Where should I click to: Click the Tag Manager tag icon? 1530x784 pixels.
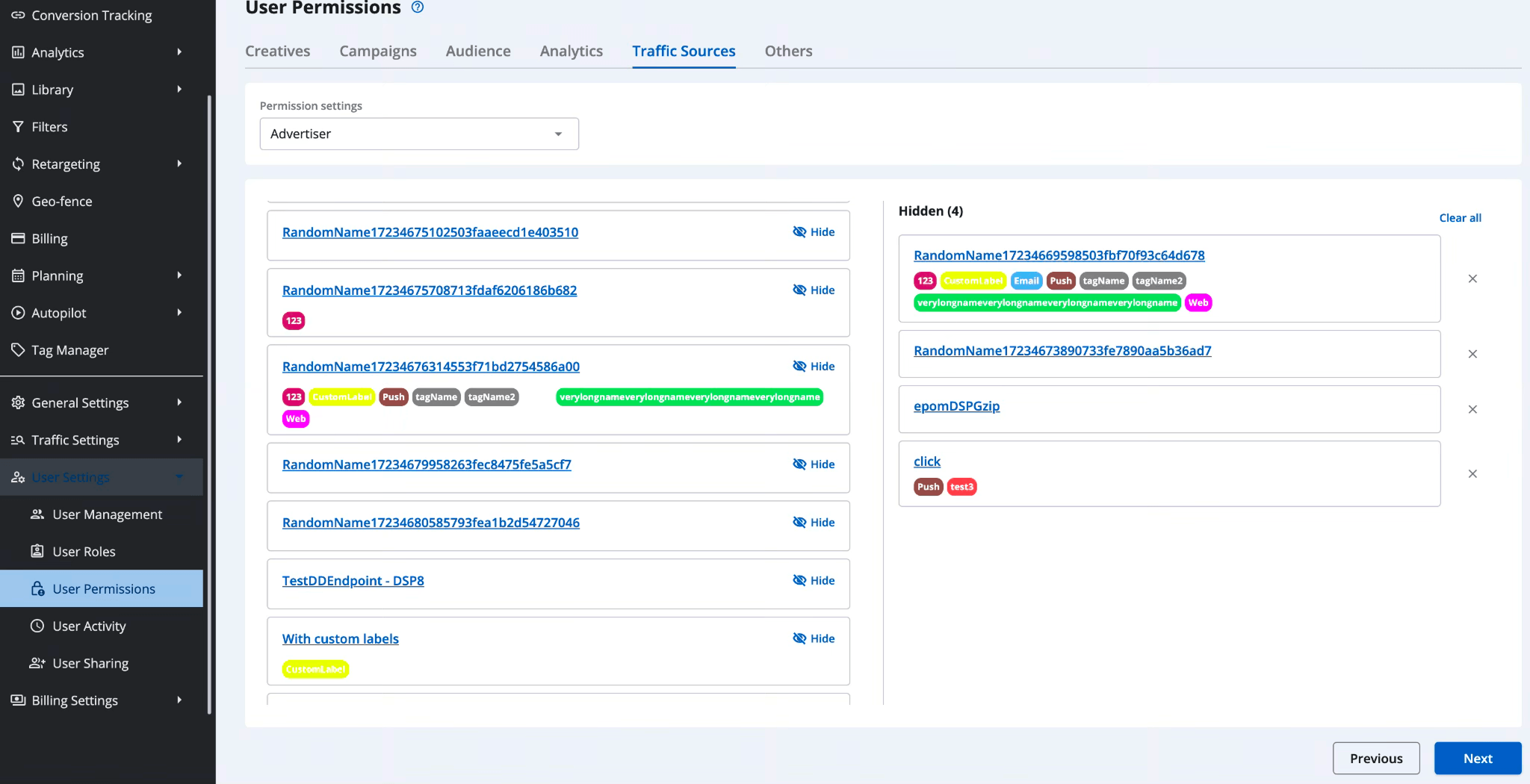coord(18,349)
